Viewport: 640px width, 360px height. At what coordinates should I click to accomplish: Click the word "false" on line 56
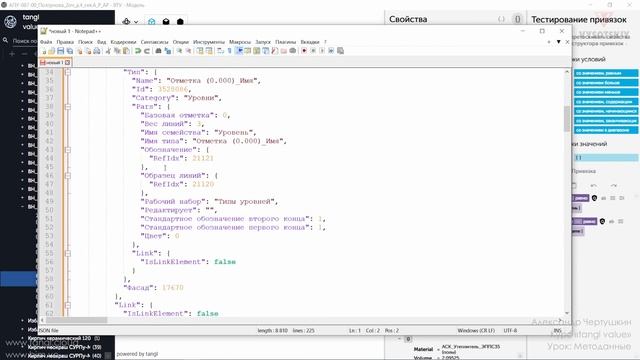(x=225, y=262)
